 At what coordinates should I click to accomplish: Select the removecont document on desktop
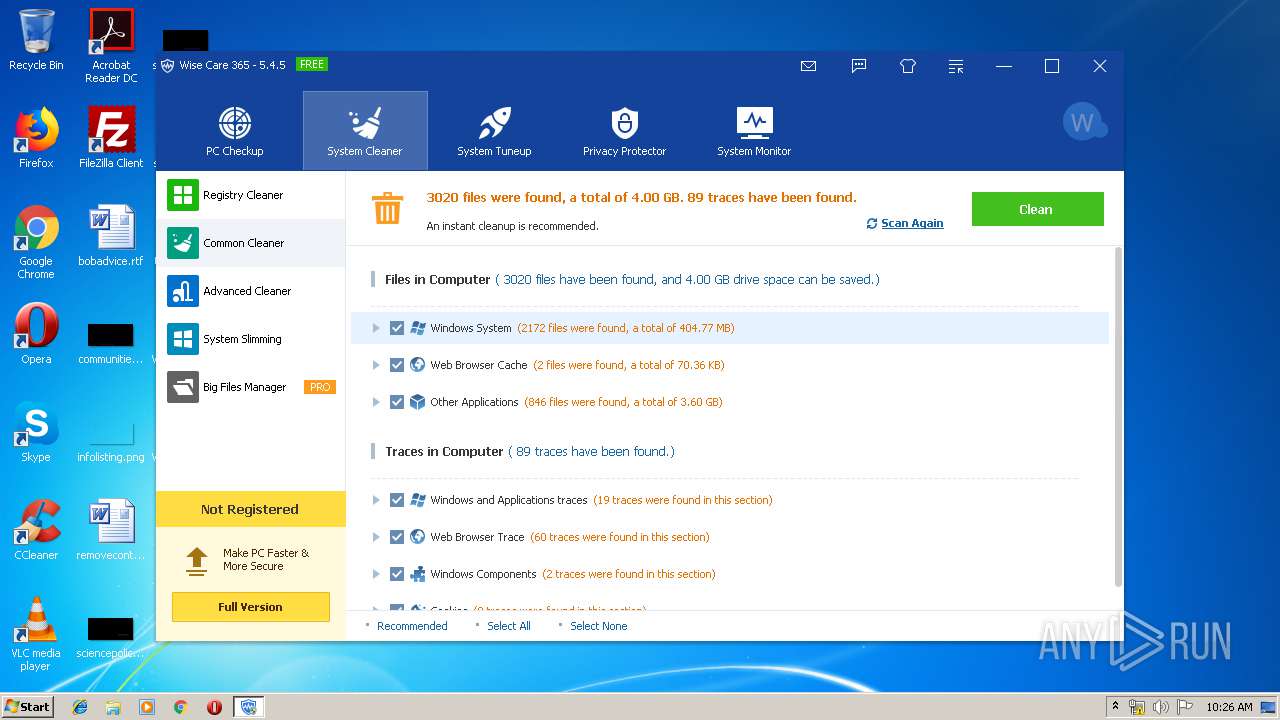tap(111, 530)
